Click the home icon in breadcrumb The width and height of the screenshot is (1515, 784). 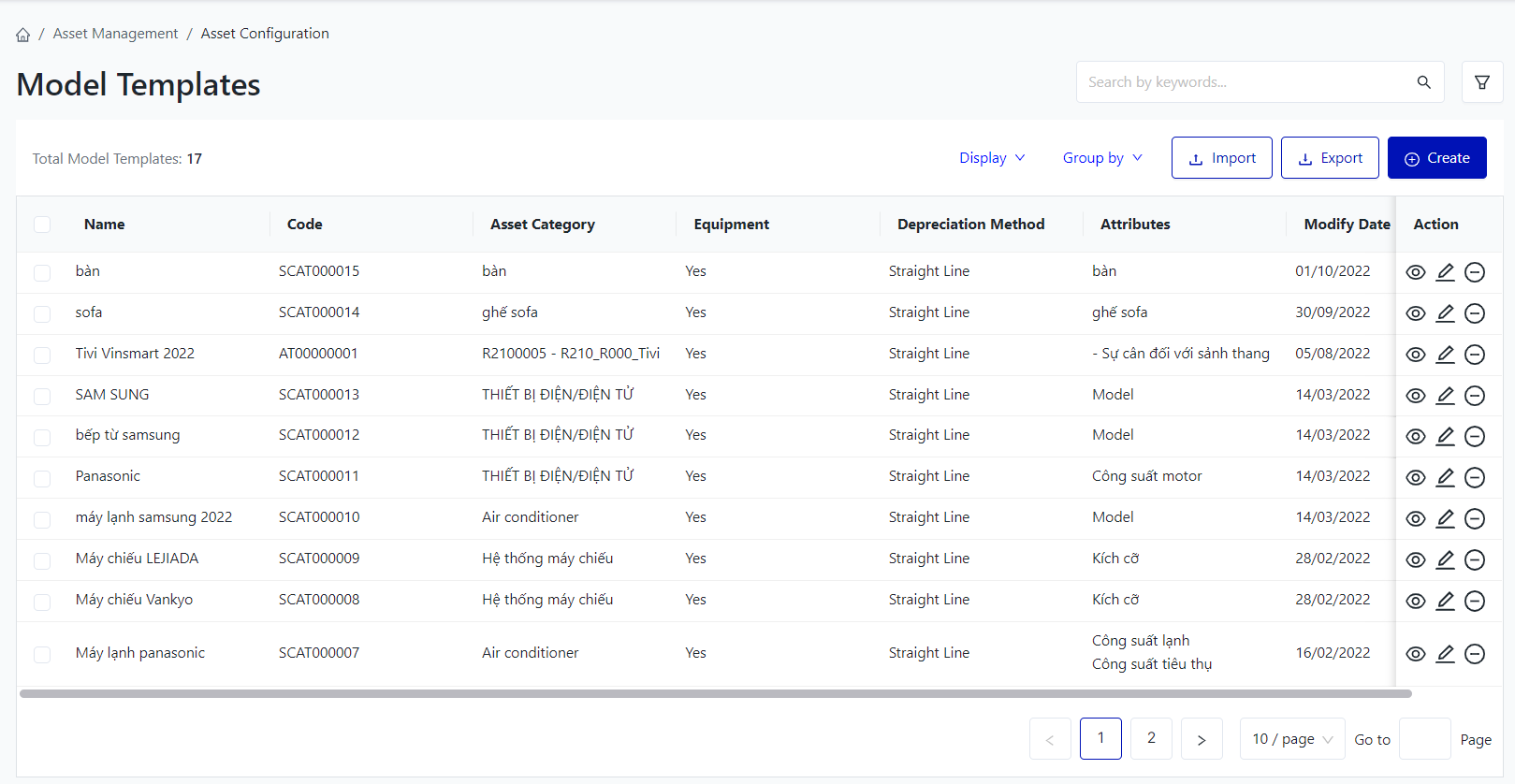coord(23,35)
